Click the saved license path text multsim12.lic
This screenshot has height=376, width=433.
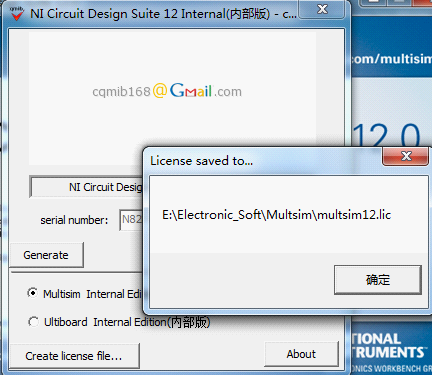[276, 215]
